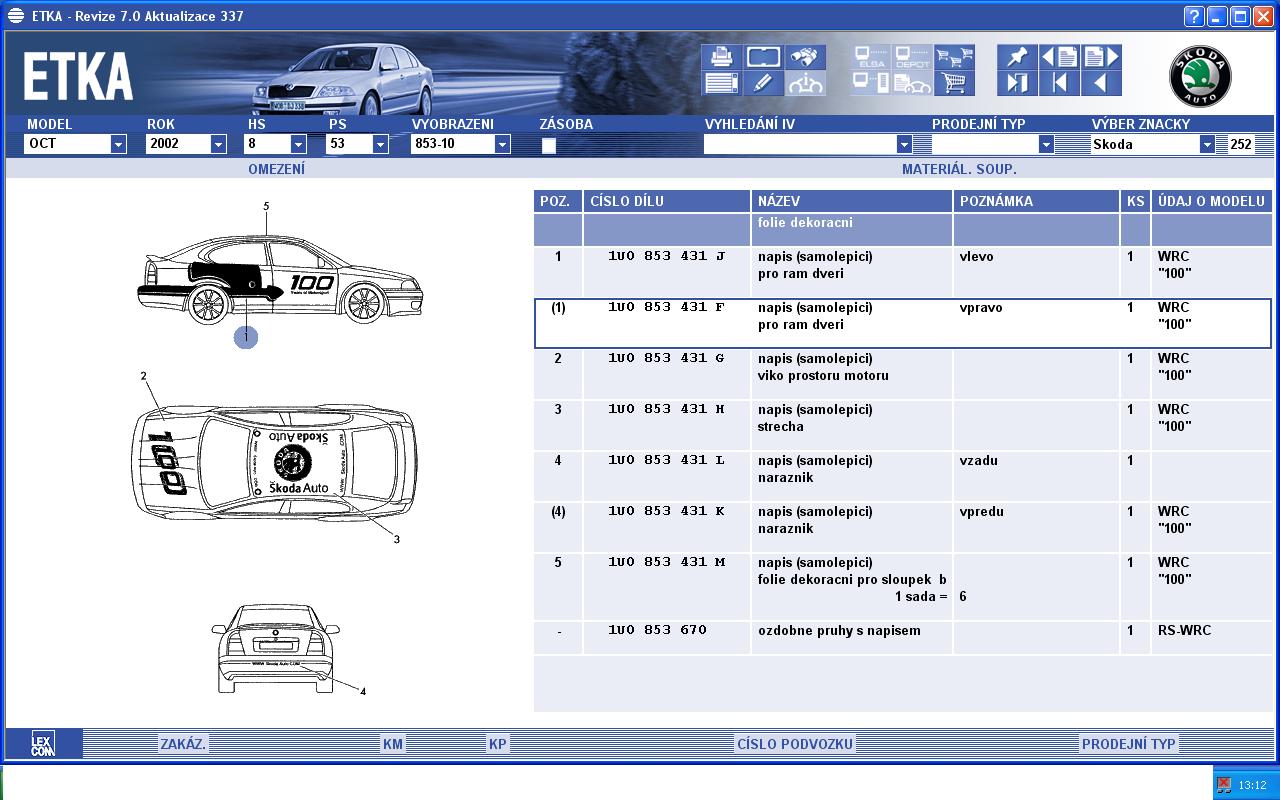
Task: Expand the MODEL dropdown
Action: 118,144
